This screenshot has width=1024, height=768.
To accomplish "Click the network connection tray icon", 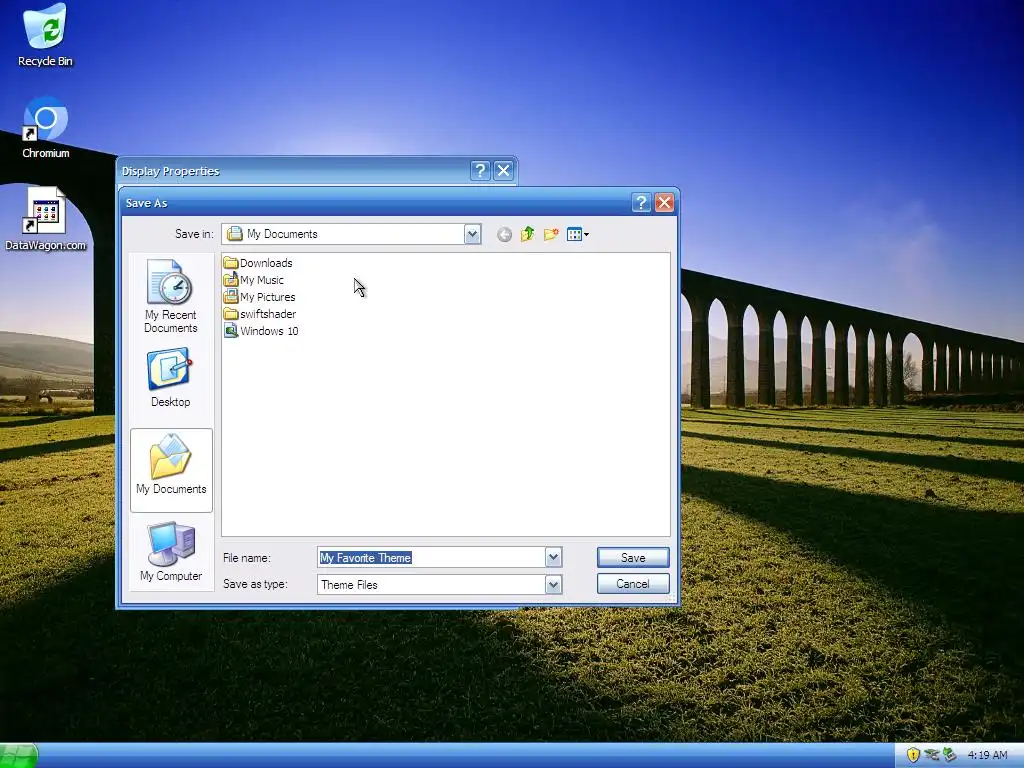I will click(x=931, y=755).
